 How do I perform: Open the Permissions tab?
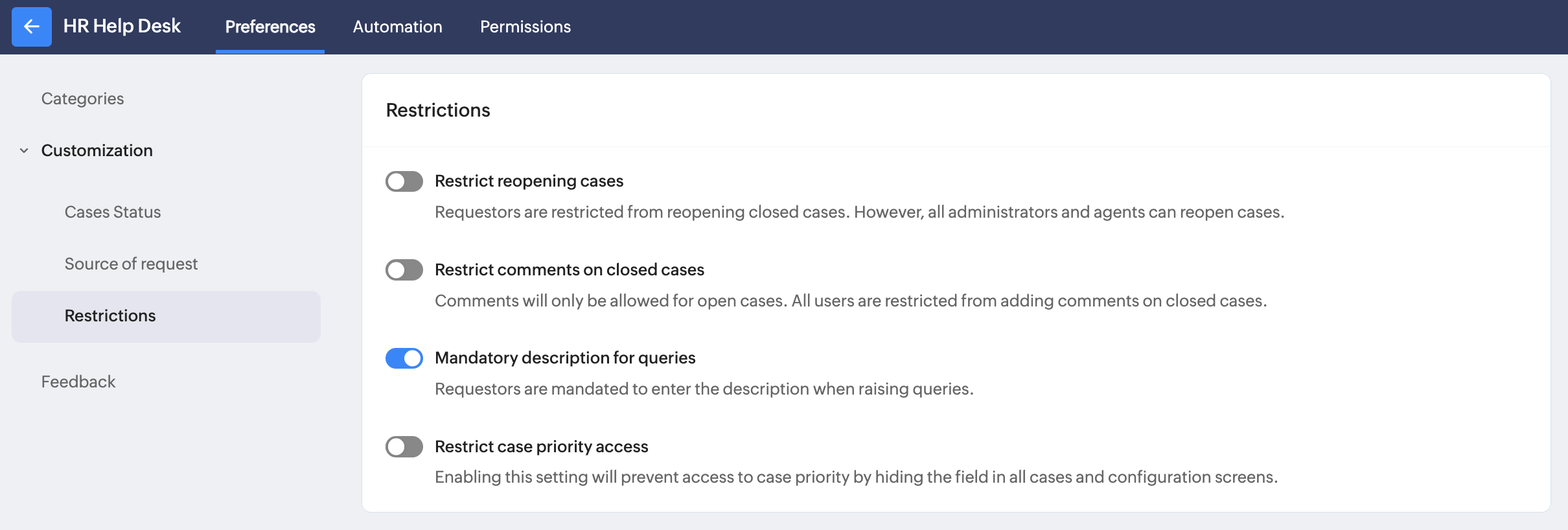click(x=525, y=27)
